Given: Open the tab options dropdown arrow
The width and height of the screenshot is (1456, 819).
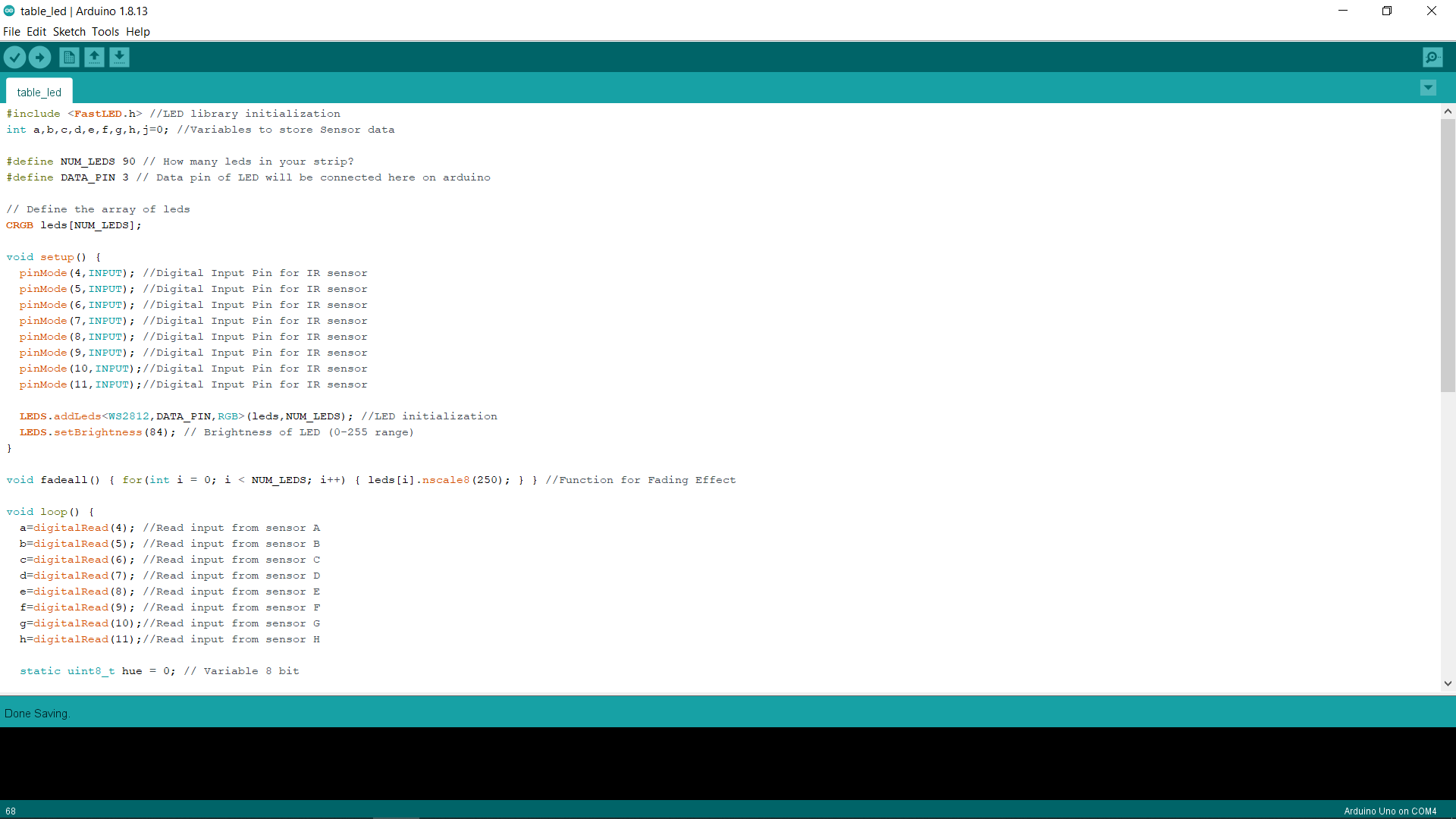Looking at the screenshot, I should pos(1429,88).
